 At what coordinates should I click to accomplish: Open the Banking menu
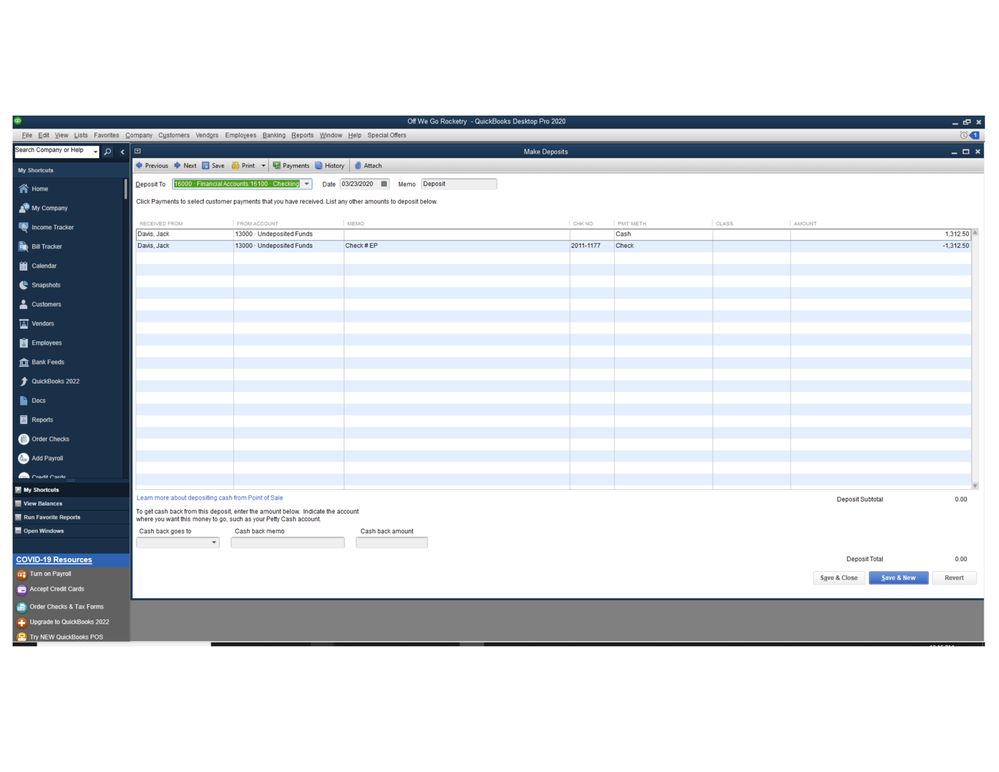click(274, 135)
